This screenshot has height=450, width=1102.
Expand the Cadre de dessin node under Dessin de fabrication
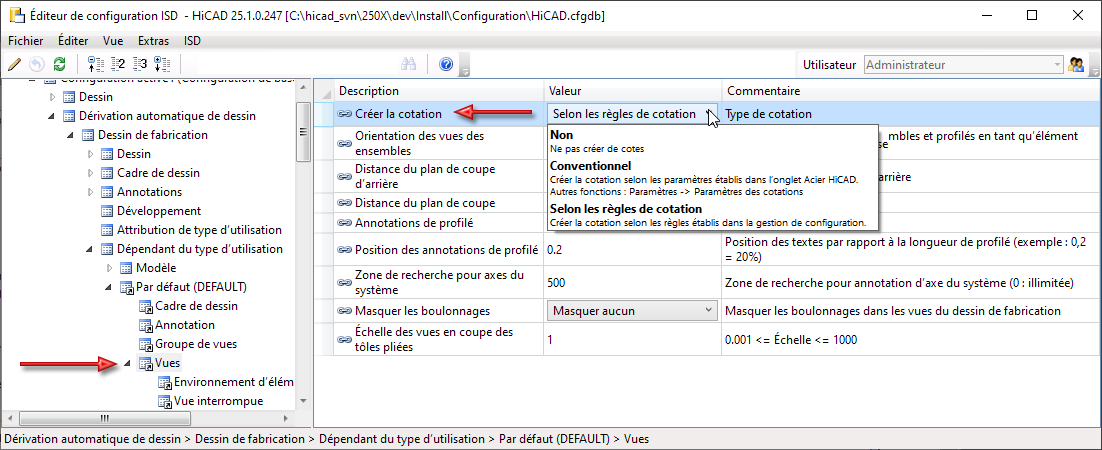pos(90,173)
